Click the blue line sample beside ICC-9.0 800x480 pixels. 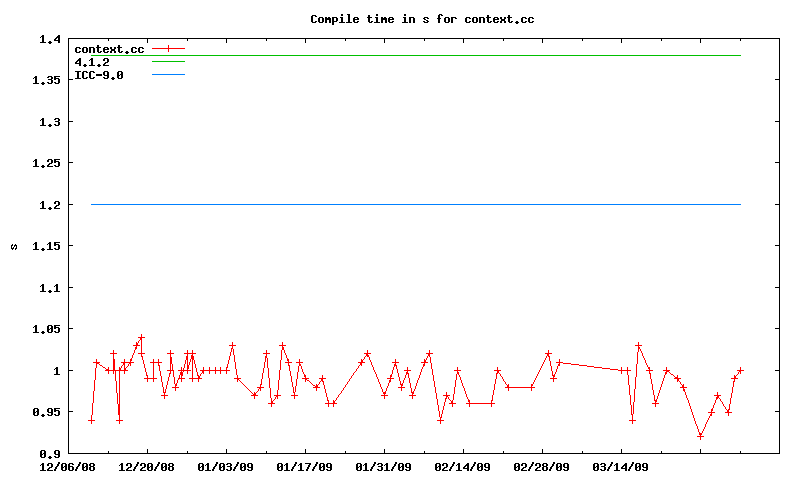point(168,75)
